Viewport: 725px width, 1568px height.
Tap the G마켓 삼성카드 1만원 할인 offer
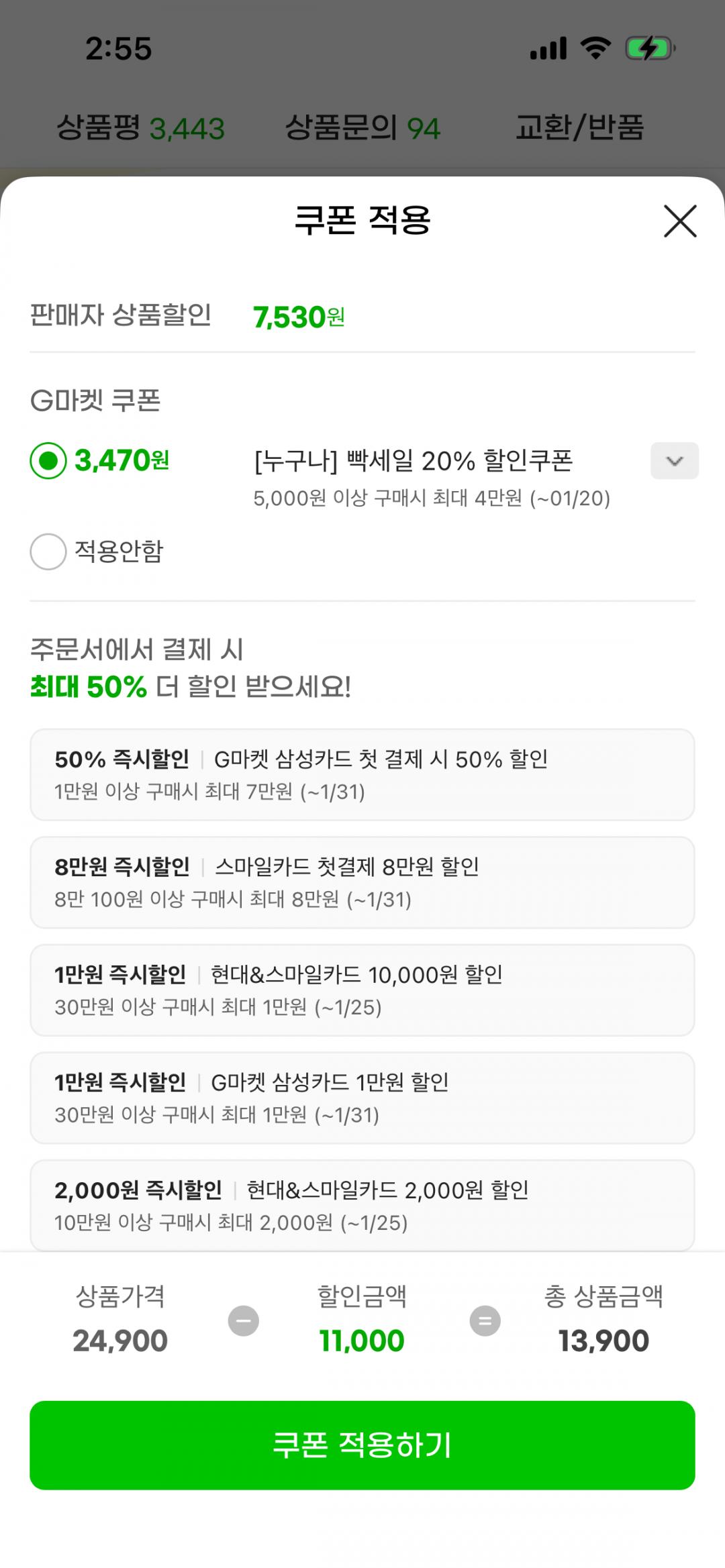(362, 1098)
